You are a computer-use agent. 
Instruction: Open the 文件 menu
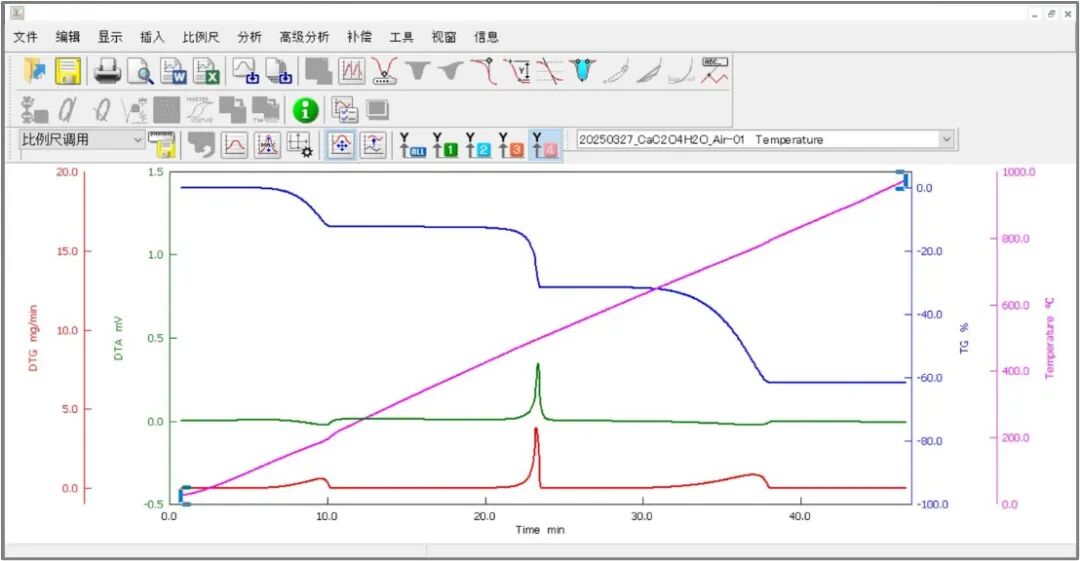pos(25,37)
